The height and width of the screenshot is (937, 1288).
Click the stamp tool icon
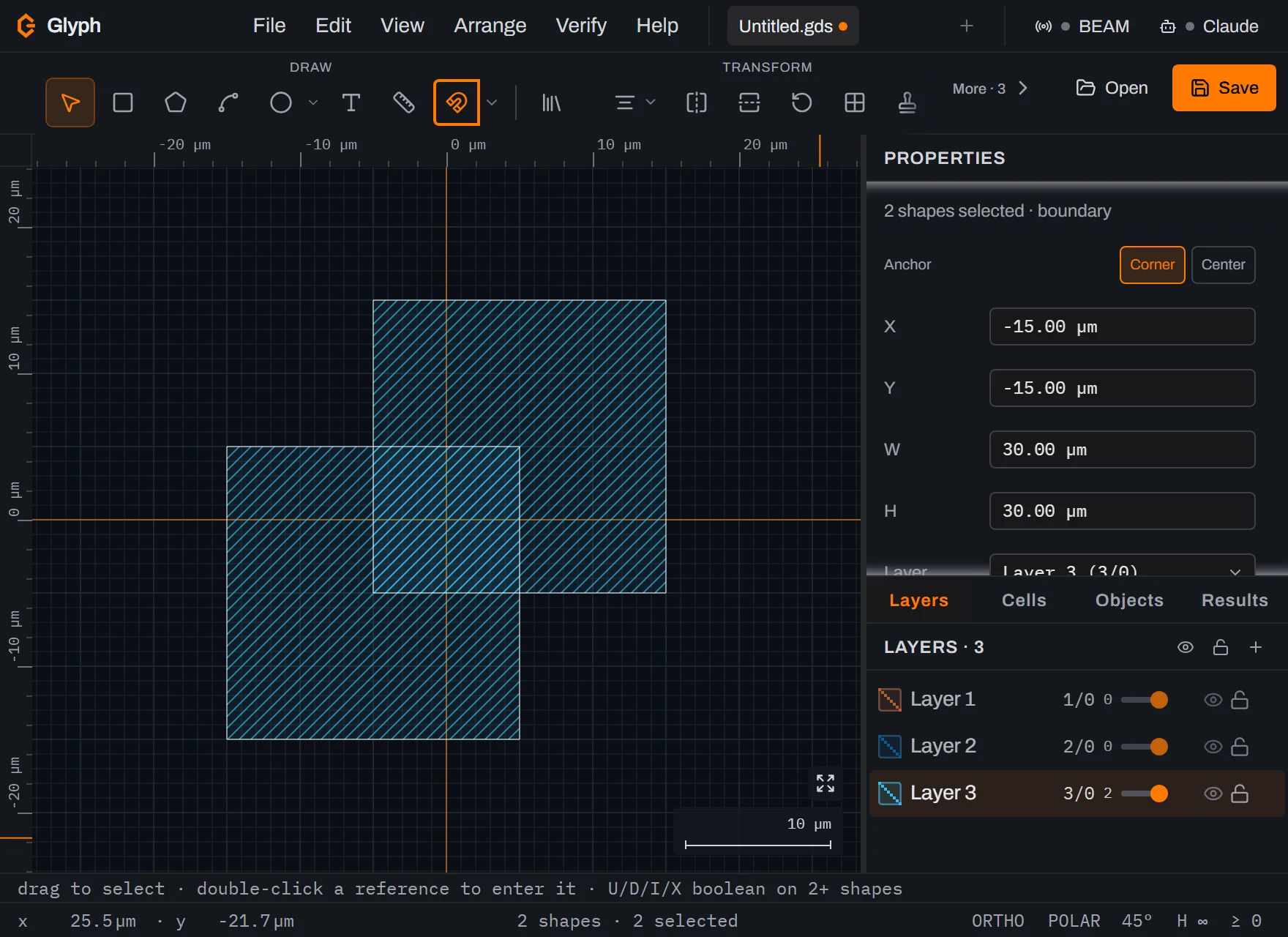(907, 102)
